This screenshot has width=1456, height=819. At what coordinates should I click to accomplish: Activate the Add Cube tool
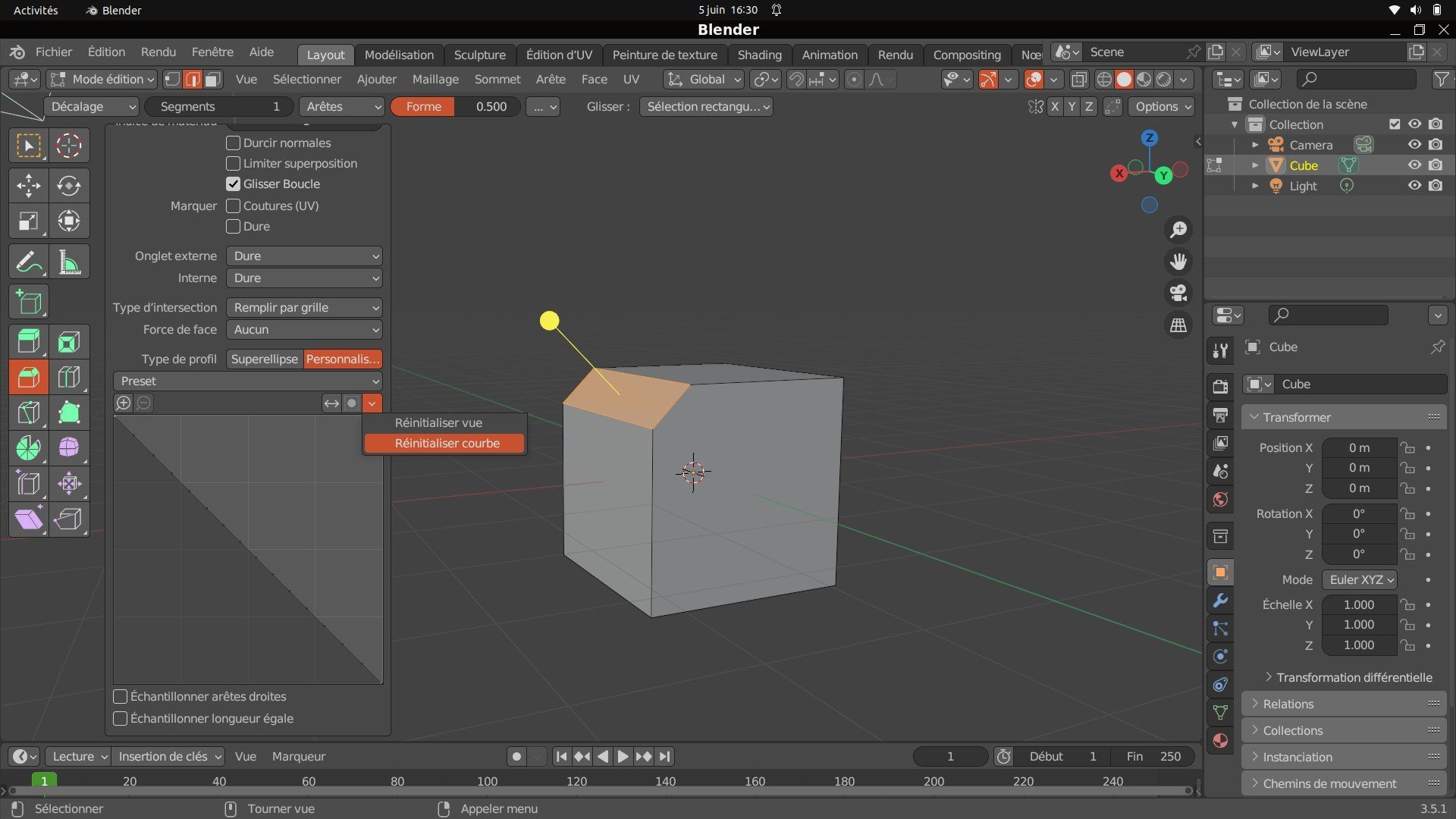[x=28, y=302]
